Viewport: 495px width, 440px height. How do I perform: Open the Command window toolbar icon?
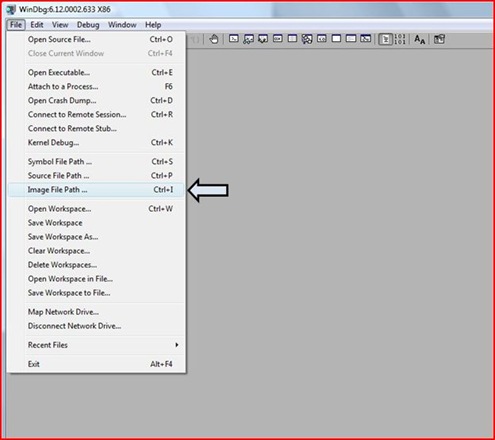tap(234, 39)
